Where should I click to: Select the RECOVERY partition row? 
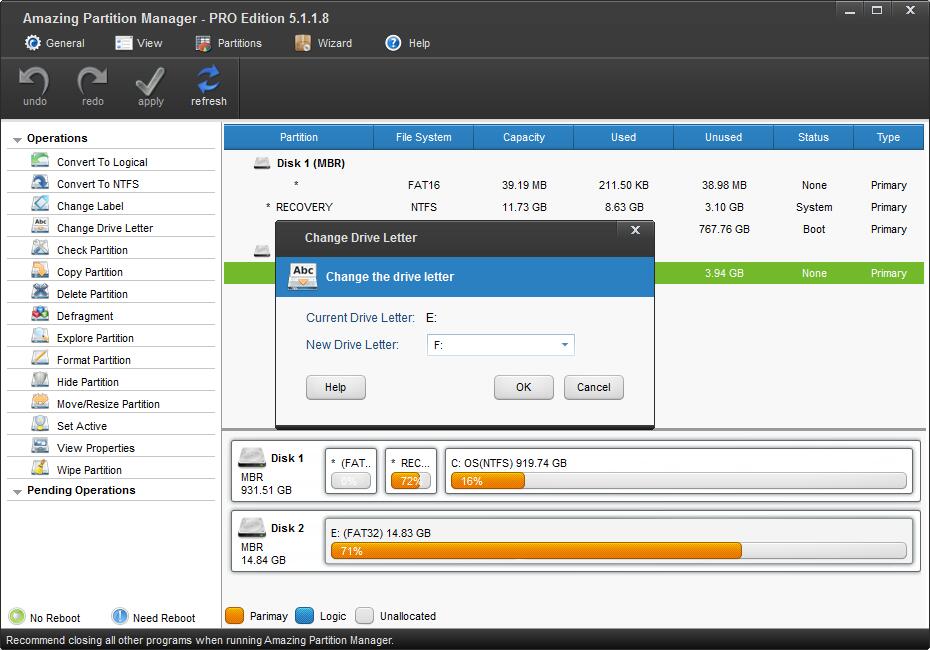pyautogui.click(x=574, y=207)
